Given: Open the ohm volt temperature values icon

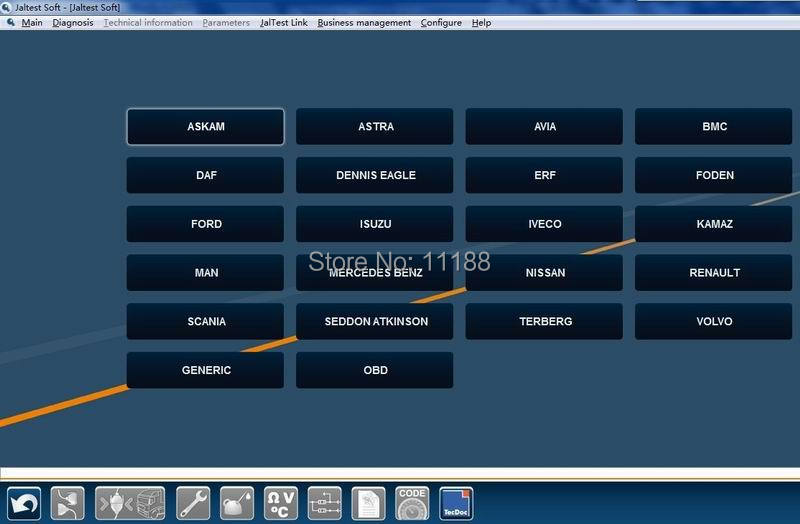Looking at the screenshot, I should click(281, 503).
